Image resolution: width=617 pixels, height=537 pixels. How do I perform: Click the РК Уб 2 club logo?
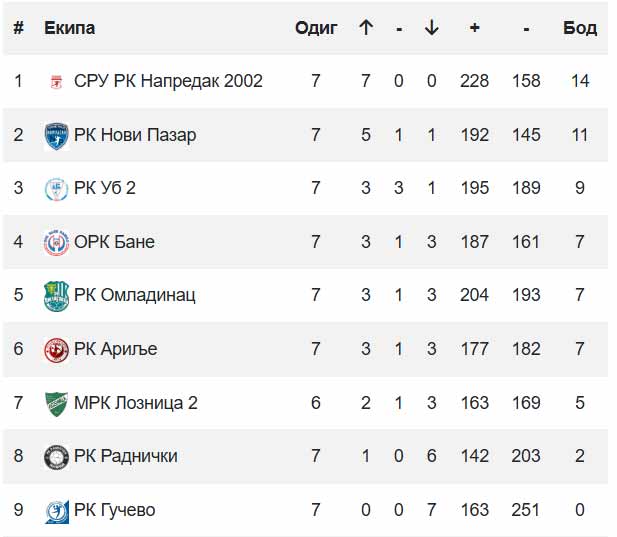coord(56,189)
